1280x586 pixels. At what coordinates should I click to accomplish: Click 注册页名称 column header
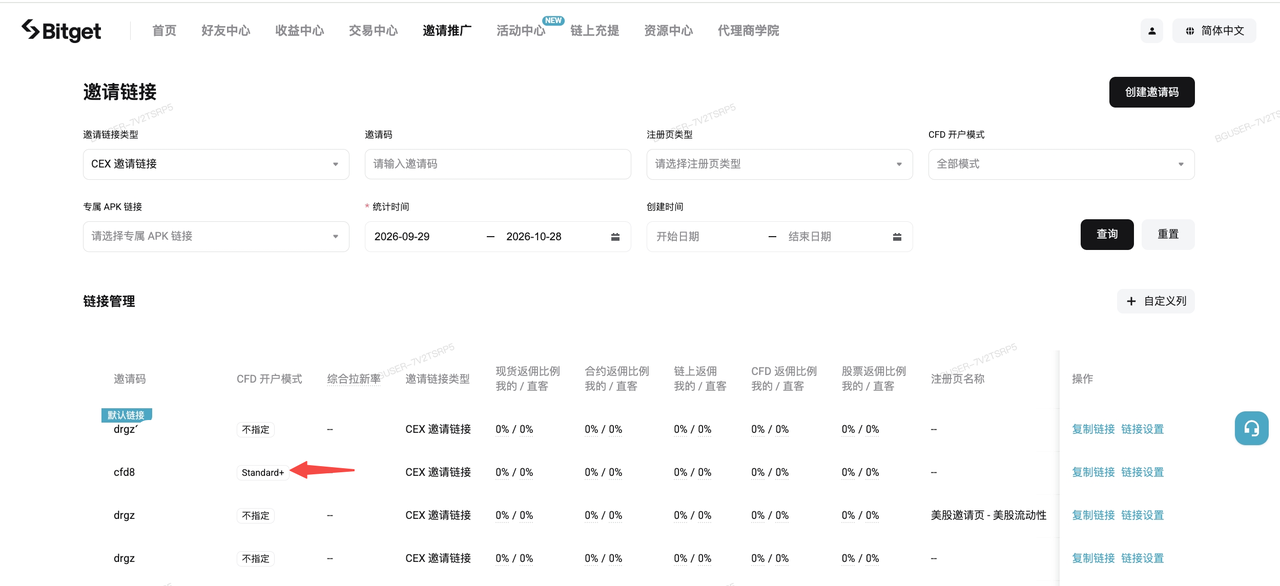point(957,379)
